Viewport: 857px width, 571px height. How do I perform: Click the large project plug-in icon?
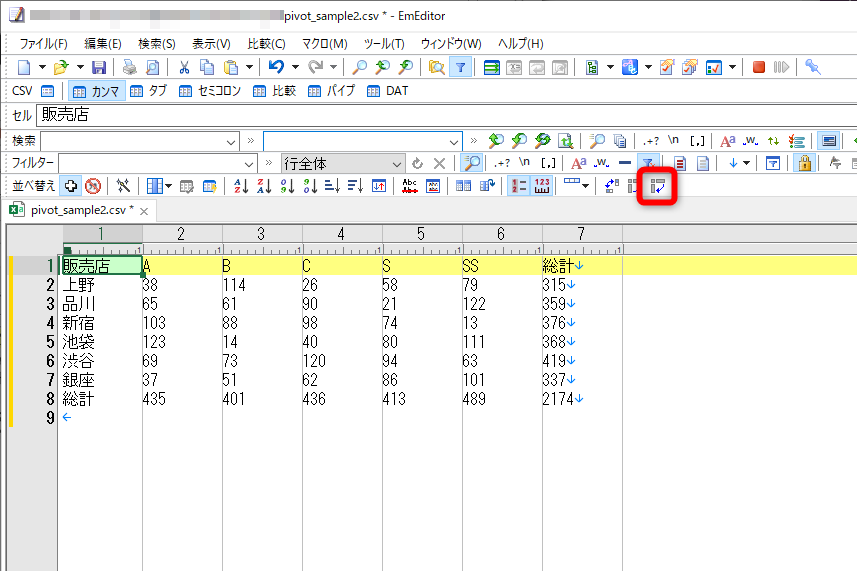[630, 67]
